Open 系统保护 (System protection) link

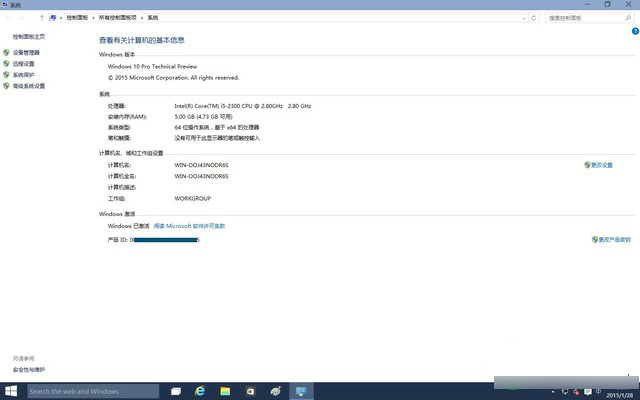pyautogui.click(x=23, y=74)
